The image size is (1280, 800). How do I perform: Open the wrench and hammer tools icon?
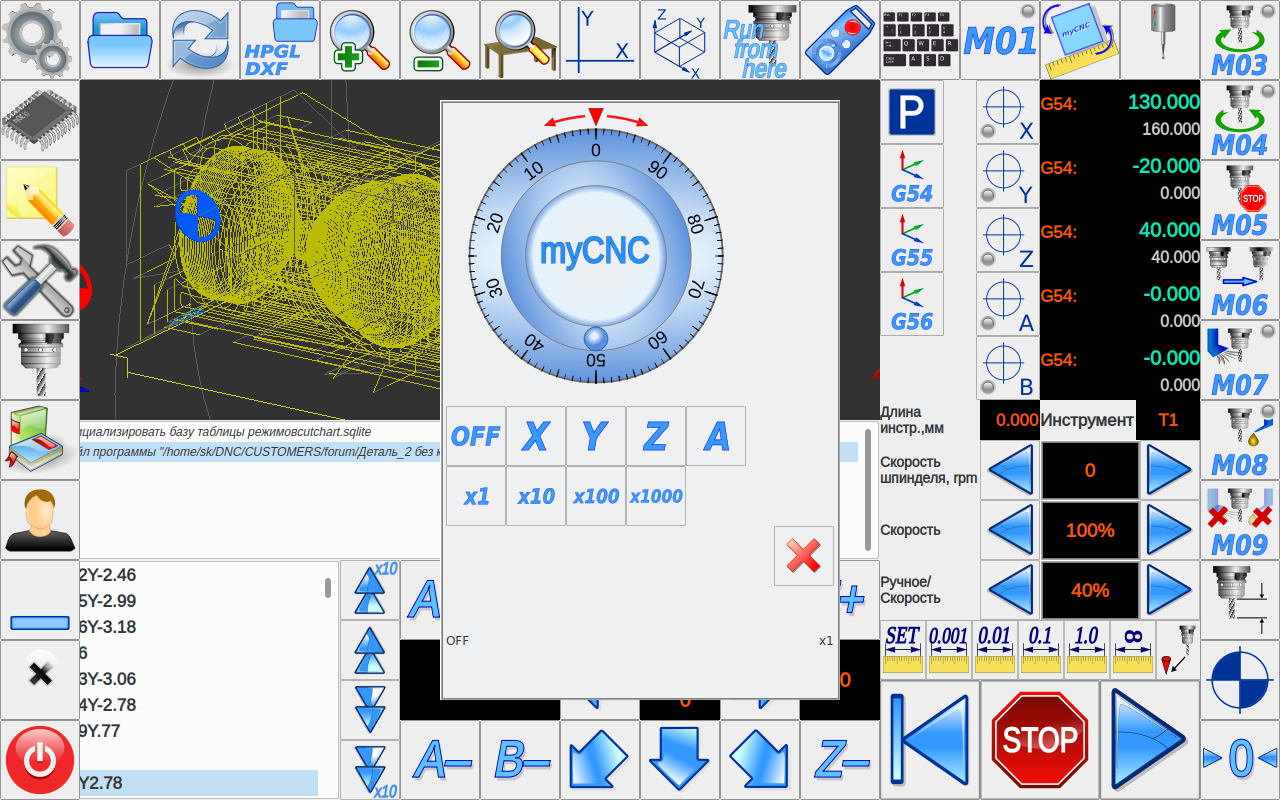[40, 280]
